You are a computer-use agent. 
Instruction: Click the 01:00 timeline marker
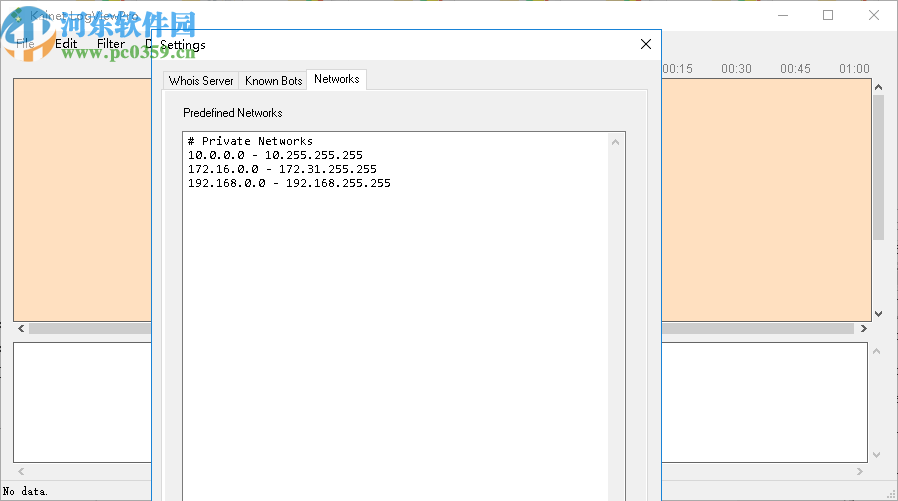click(x=854, y=69)
